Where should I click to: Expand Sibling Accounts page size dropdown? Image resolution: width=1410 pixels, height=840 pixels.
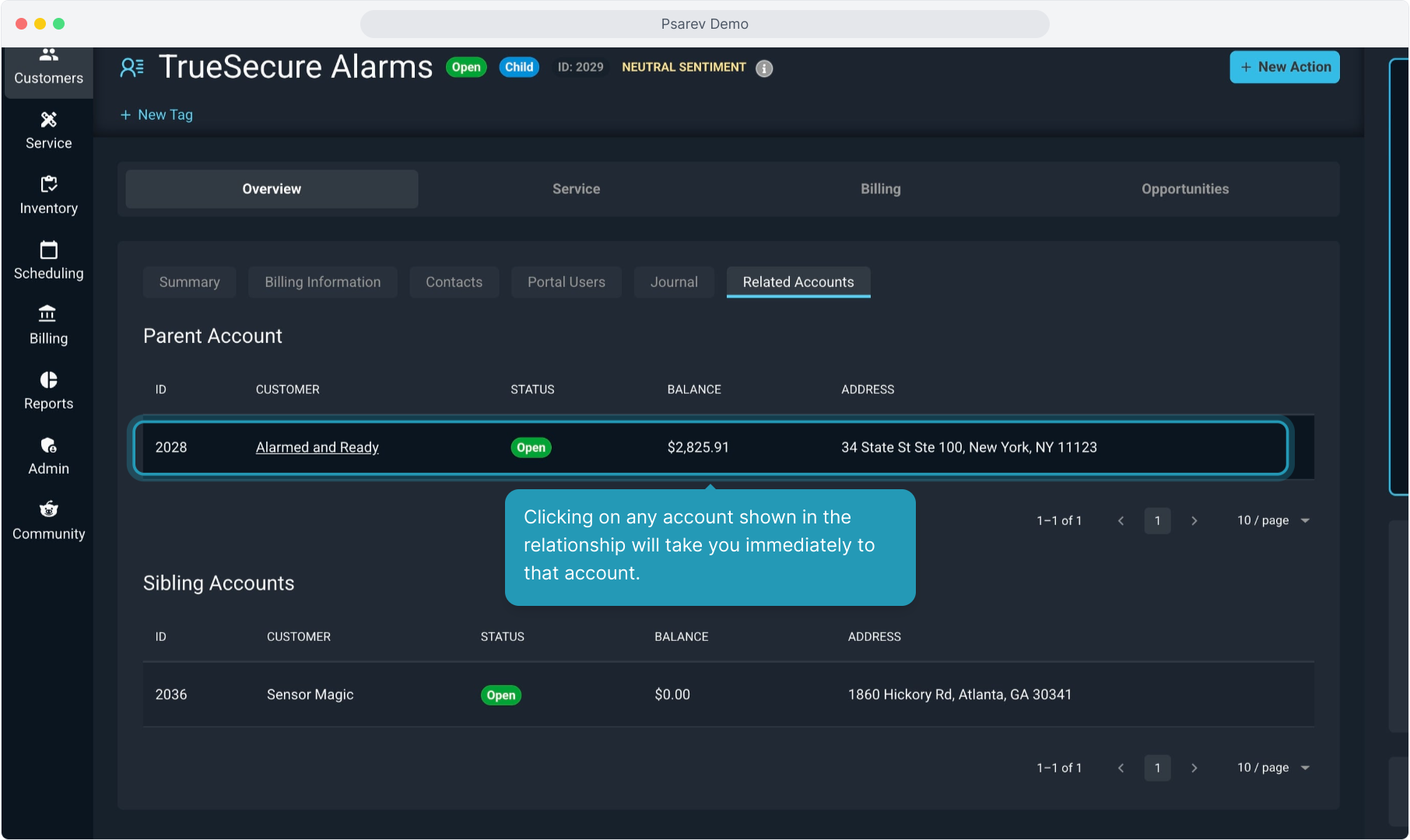(1273, 768)
